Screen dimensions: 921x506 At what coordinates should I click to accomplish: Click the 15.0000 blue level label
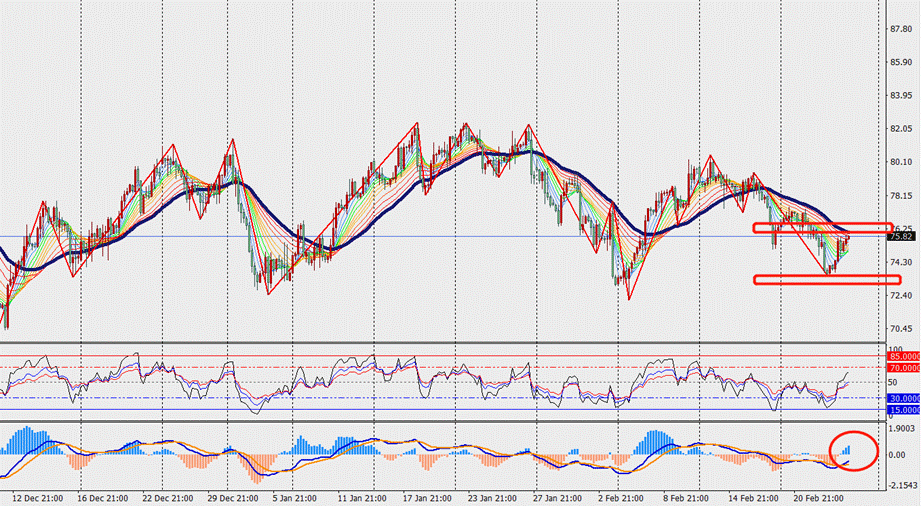coord(902,410)
